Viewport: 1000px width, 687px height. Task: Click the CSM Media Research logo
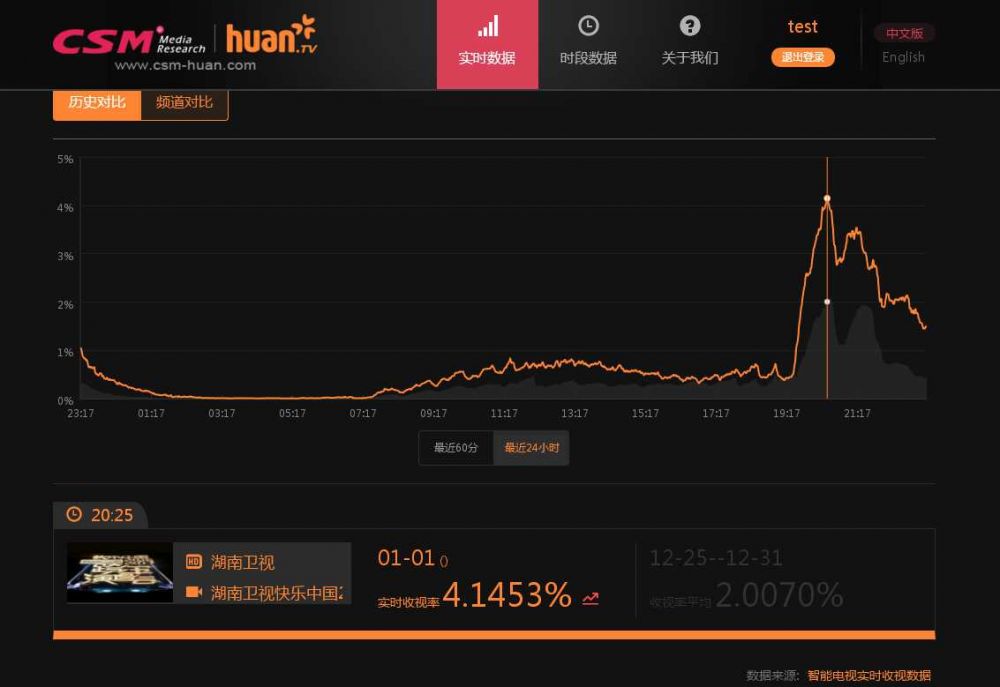coord(128,40)
